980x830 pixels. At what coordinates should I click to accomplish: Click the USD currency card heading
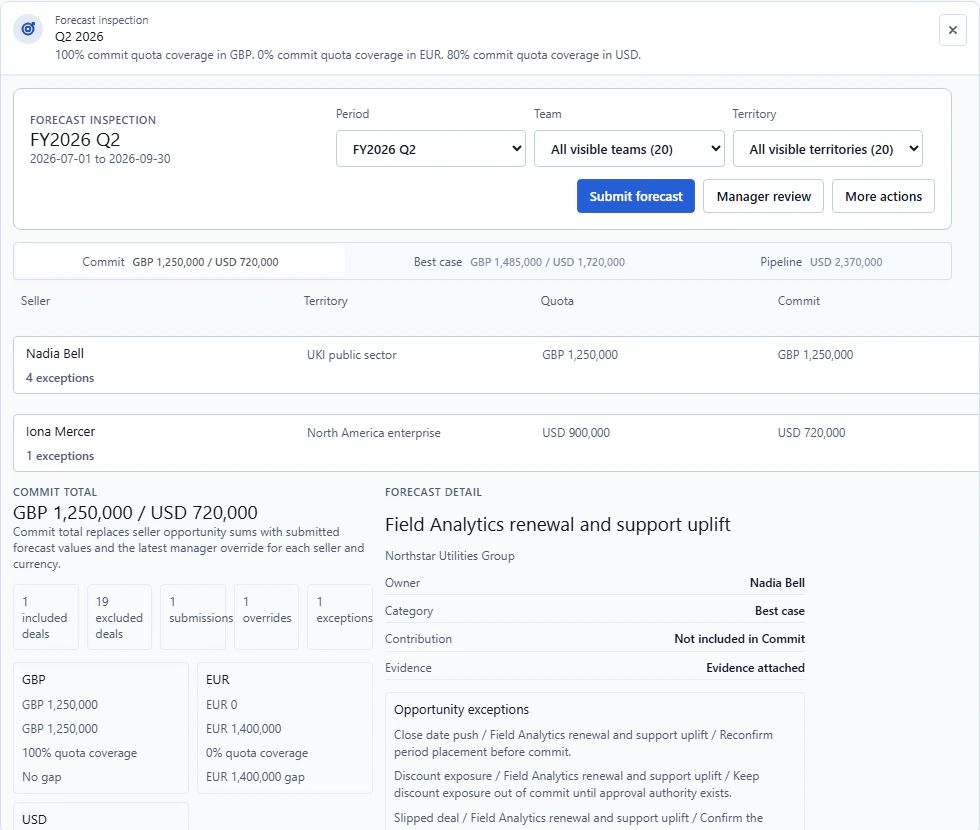point(34,819)
